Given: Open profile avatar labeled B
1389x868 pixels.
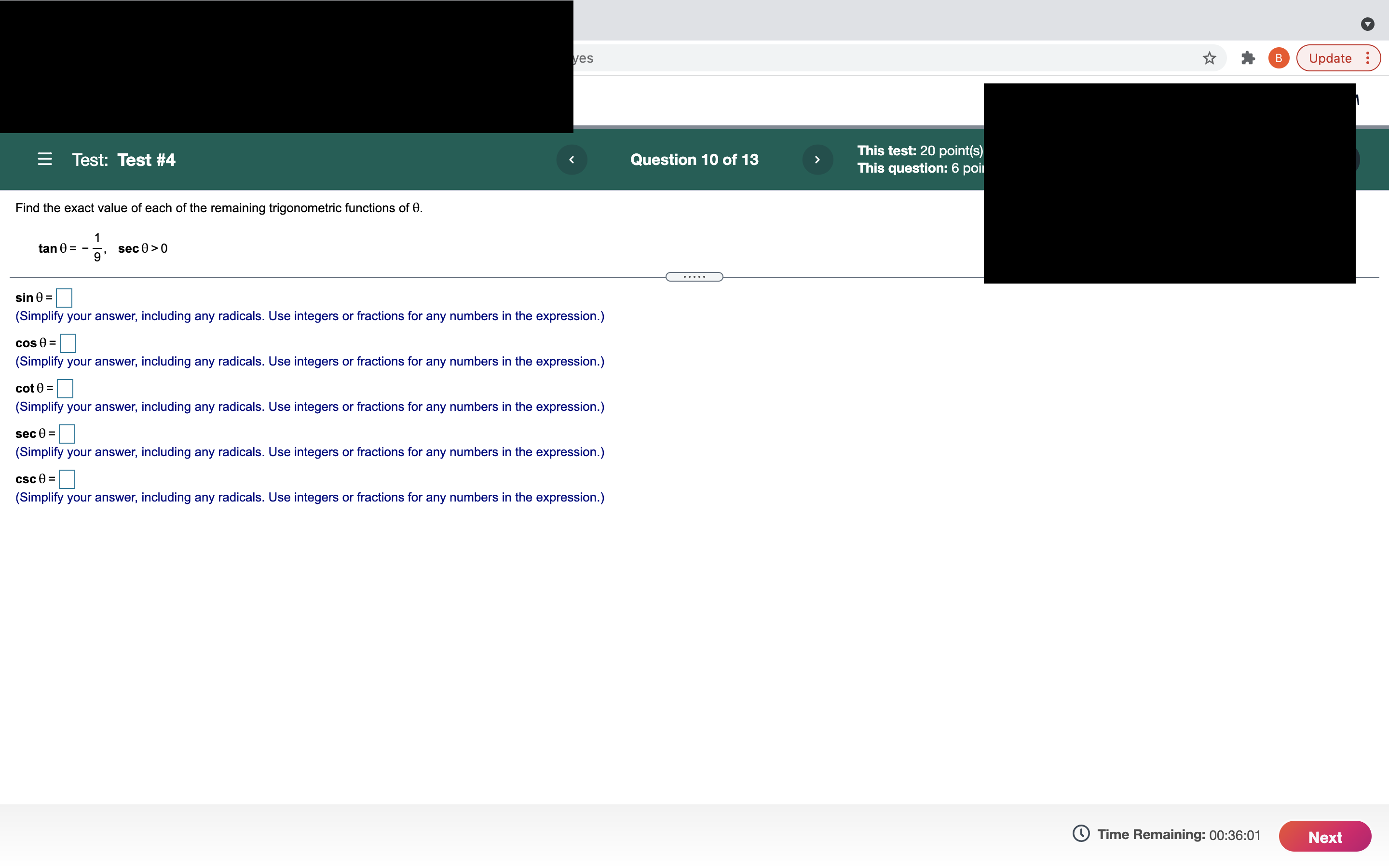Looking at the screenshot, I should 1278,58.
